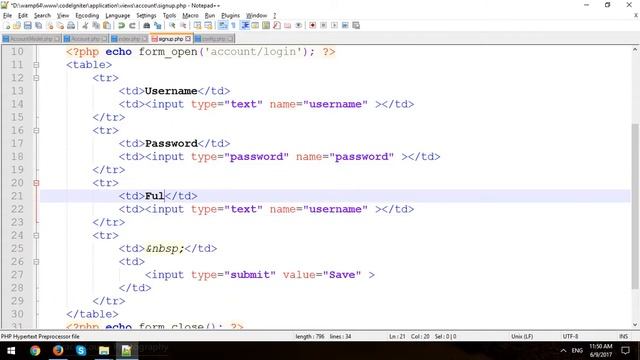Switch to the config.php tab
This screenshot has width=640, height=360.
coord(214,39)
